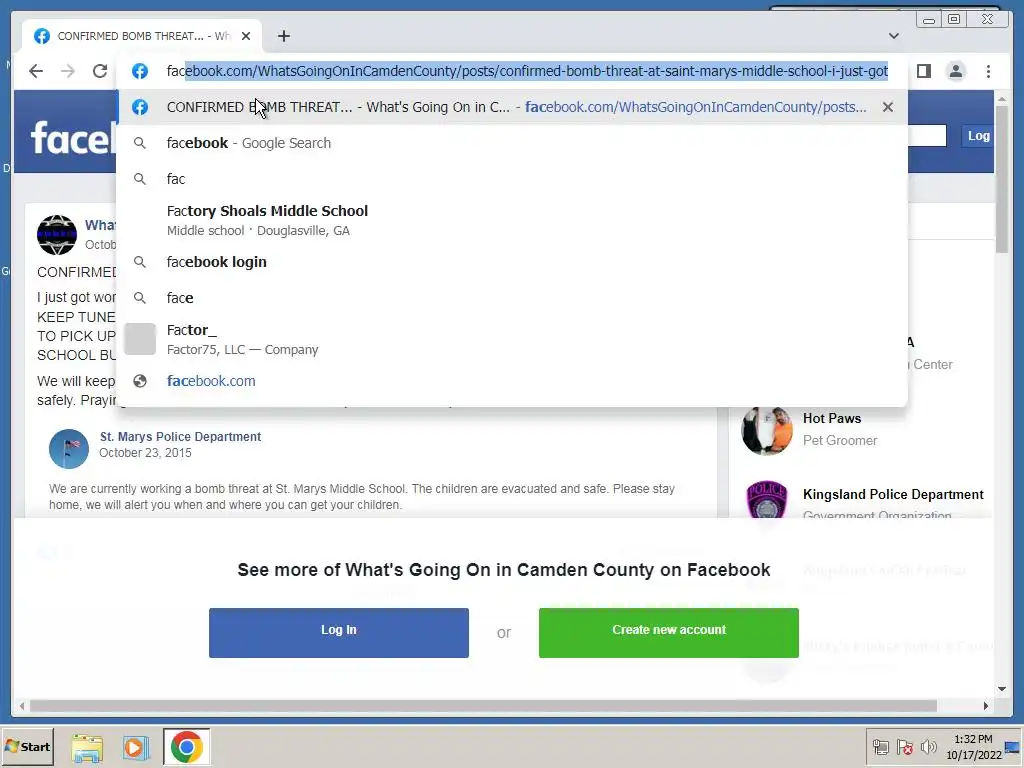Click the horizontal scrollbar right arrow

985,706
